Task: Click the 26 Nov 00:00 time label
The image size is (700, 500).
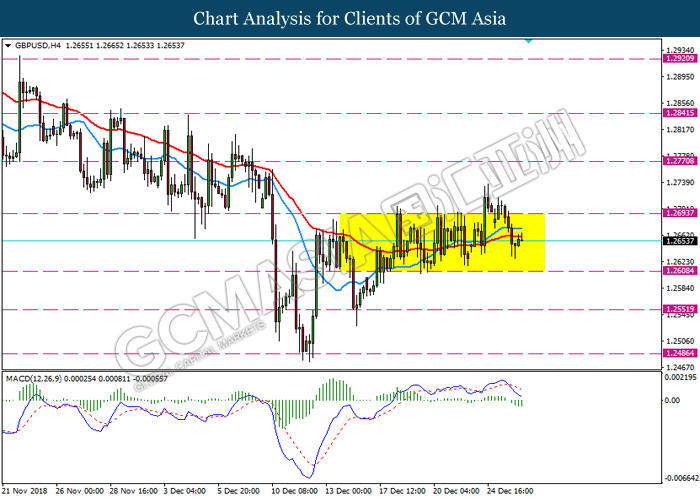Action: 80,491
